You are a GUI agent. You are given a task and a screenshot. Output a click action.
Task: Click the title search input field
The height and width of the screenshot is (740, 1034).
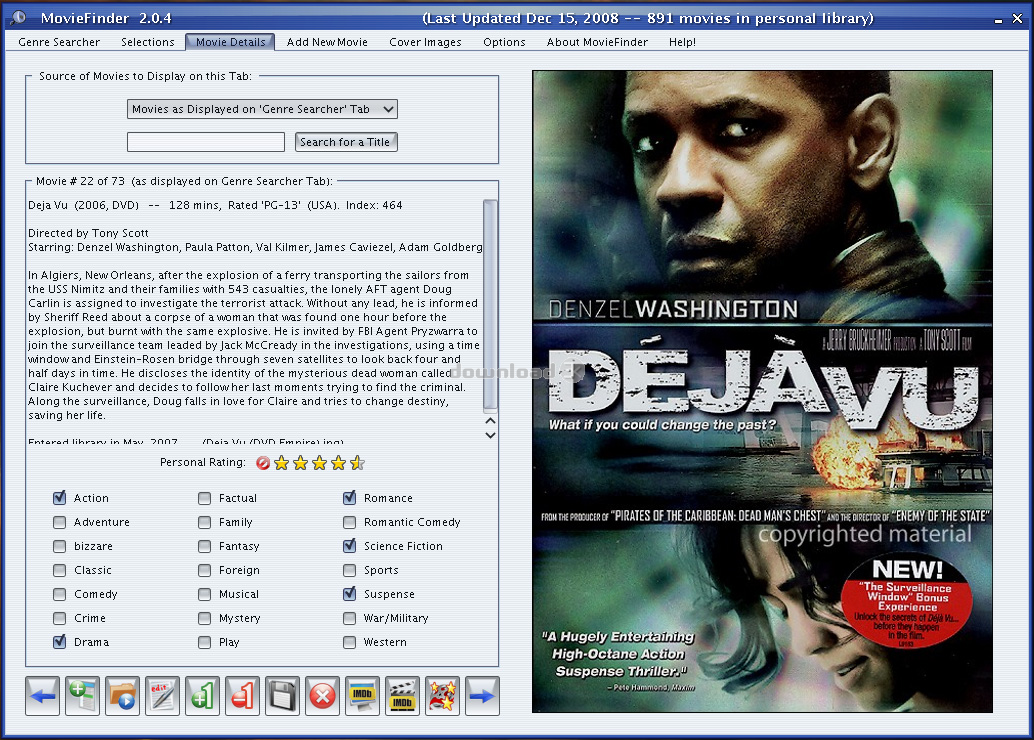(206, 142)
